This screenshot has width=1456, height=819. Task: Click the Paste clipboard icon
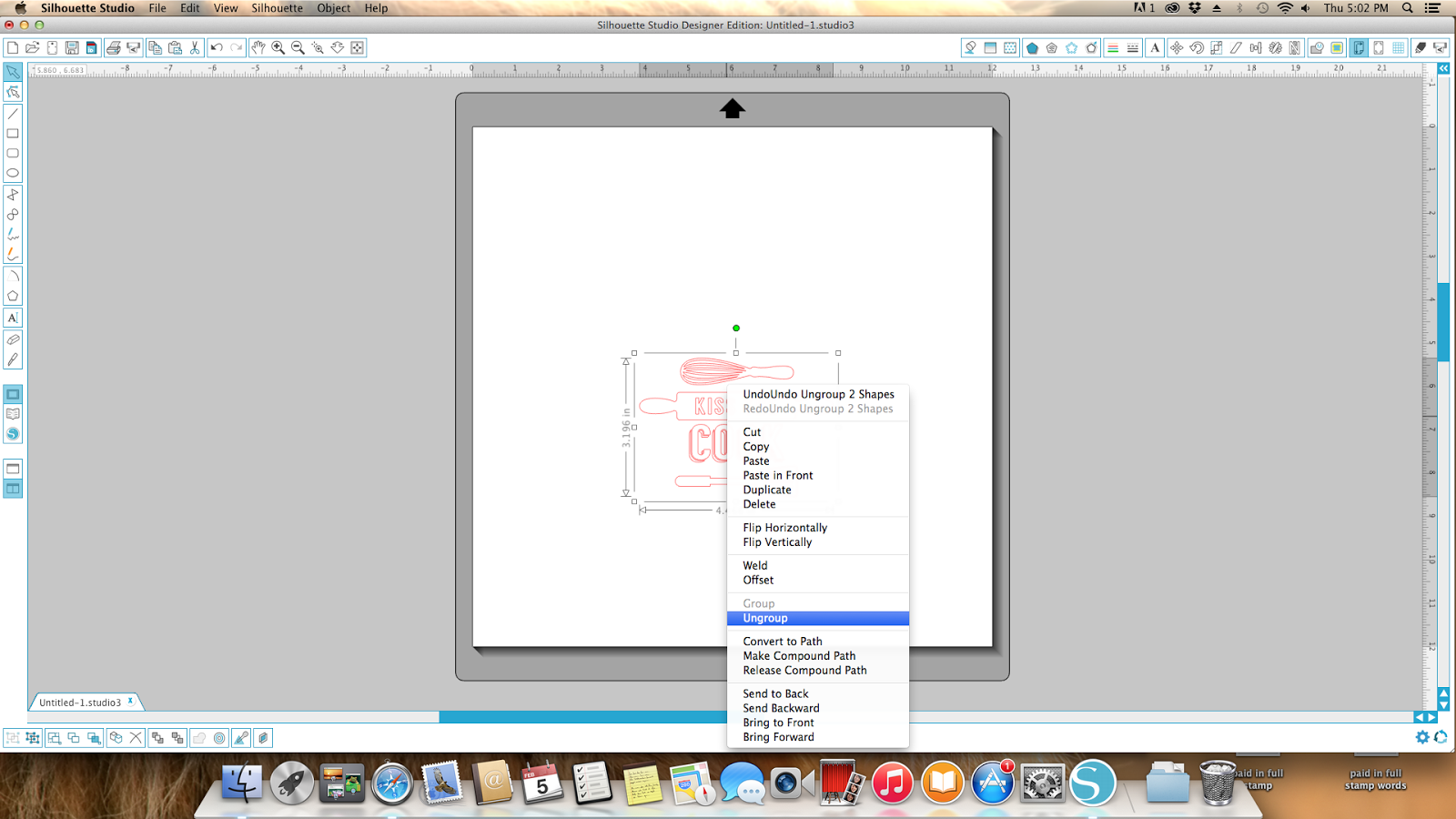[x=175, y=47]
